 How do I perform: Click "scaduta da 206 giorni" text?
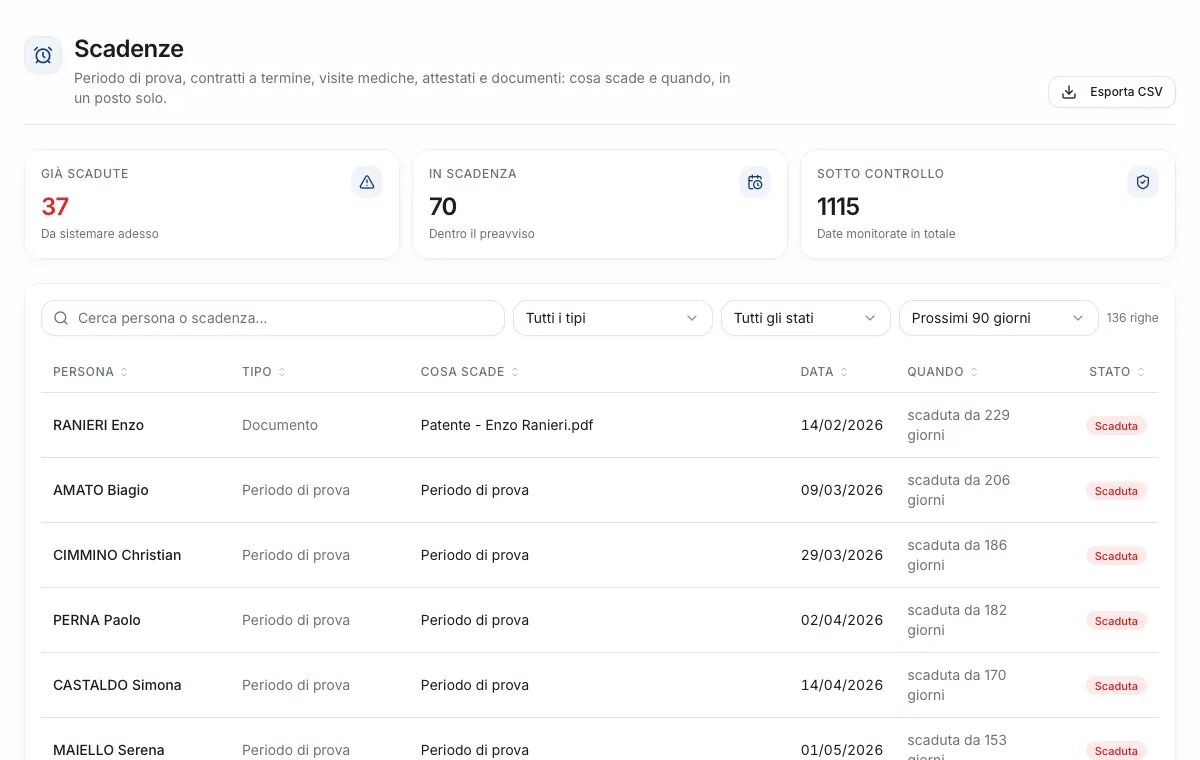click(x=958, y=490)
